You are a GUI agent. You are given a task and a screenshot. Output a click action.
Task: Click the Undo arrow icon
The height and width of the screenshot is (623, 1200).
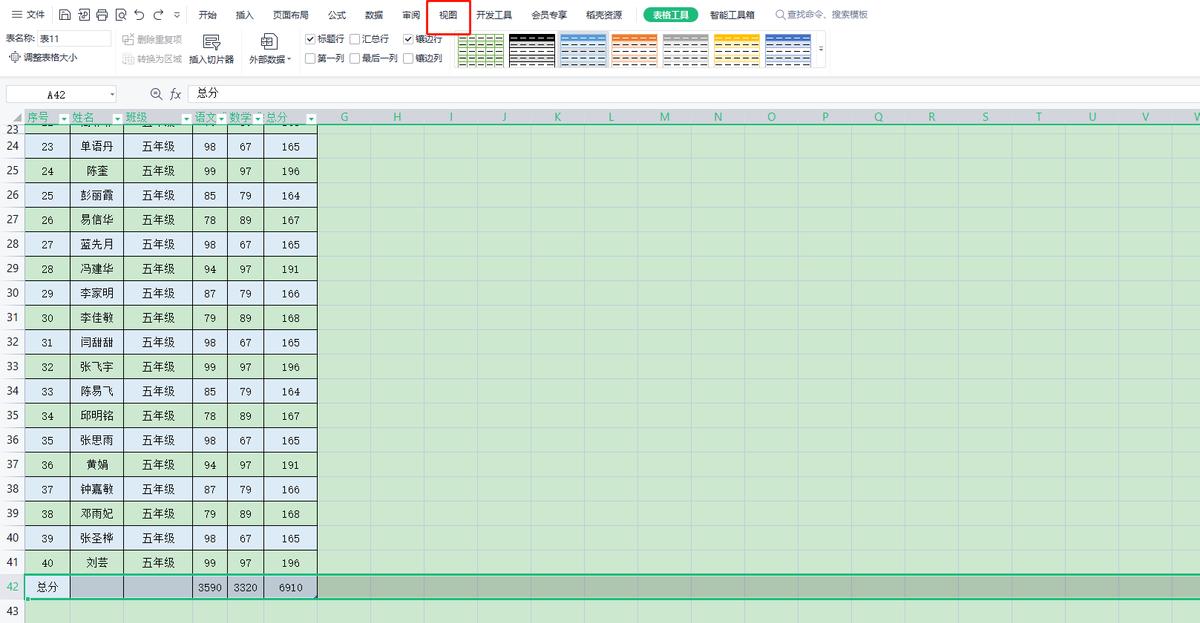[138, 14]
